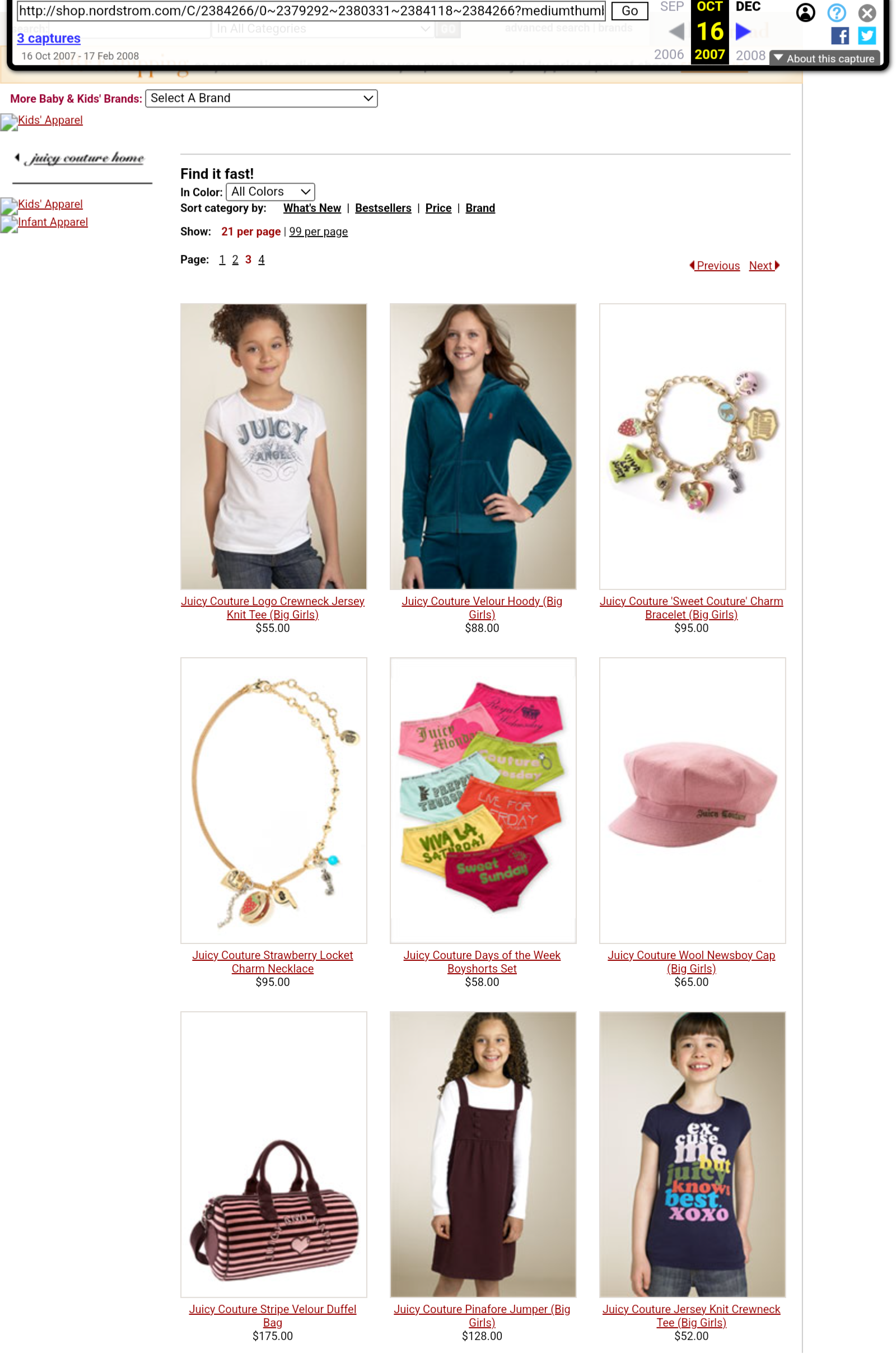Screen dimensions: 896x1367
Task: Close the Wayback Machine toolbar
Action: point(866,13)
